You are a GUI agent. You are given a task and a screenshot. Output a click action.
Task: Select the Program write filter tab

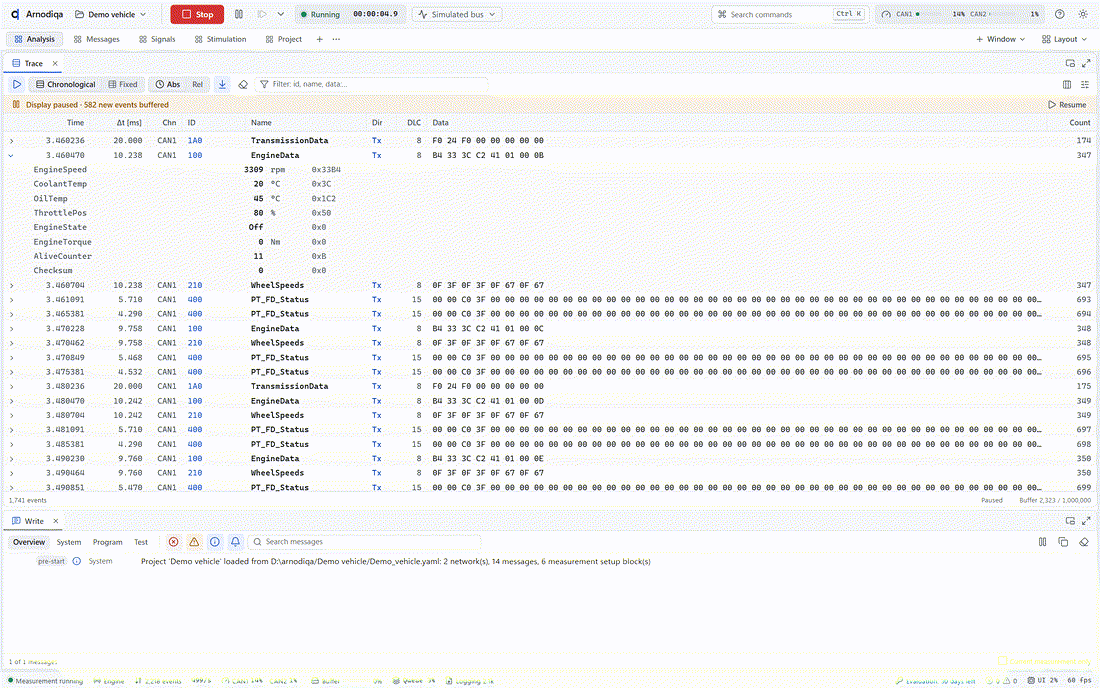[x=107, y=542]
